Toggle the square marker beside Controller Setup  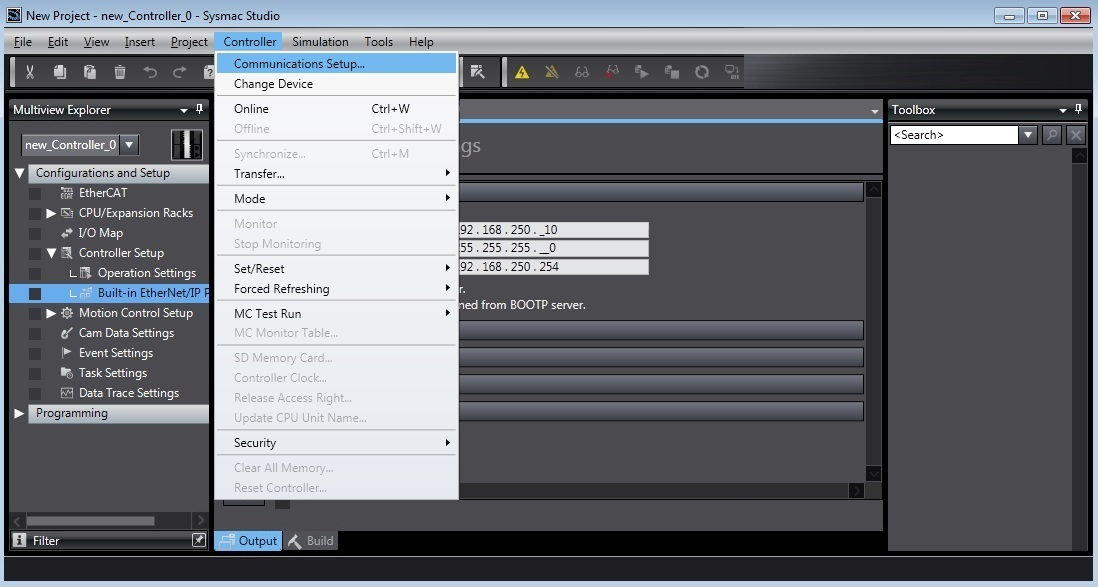click(34, 254)
